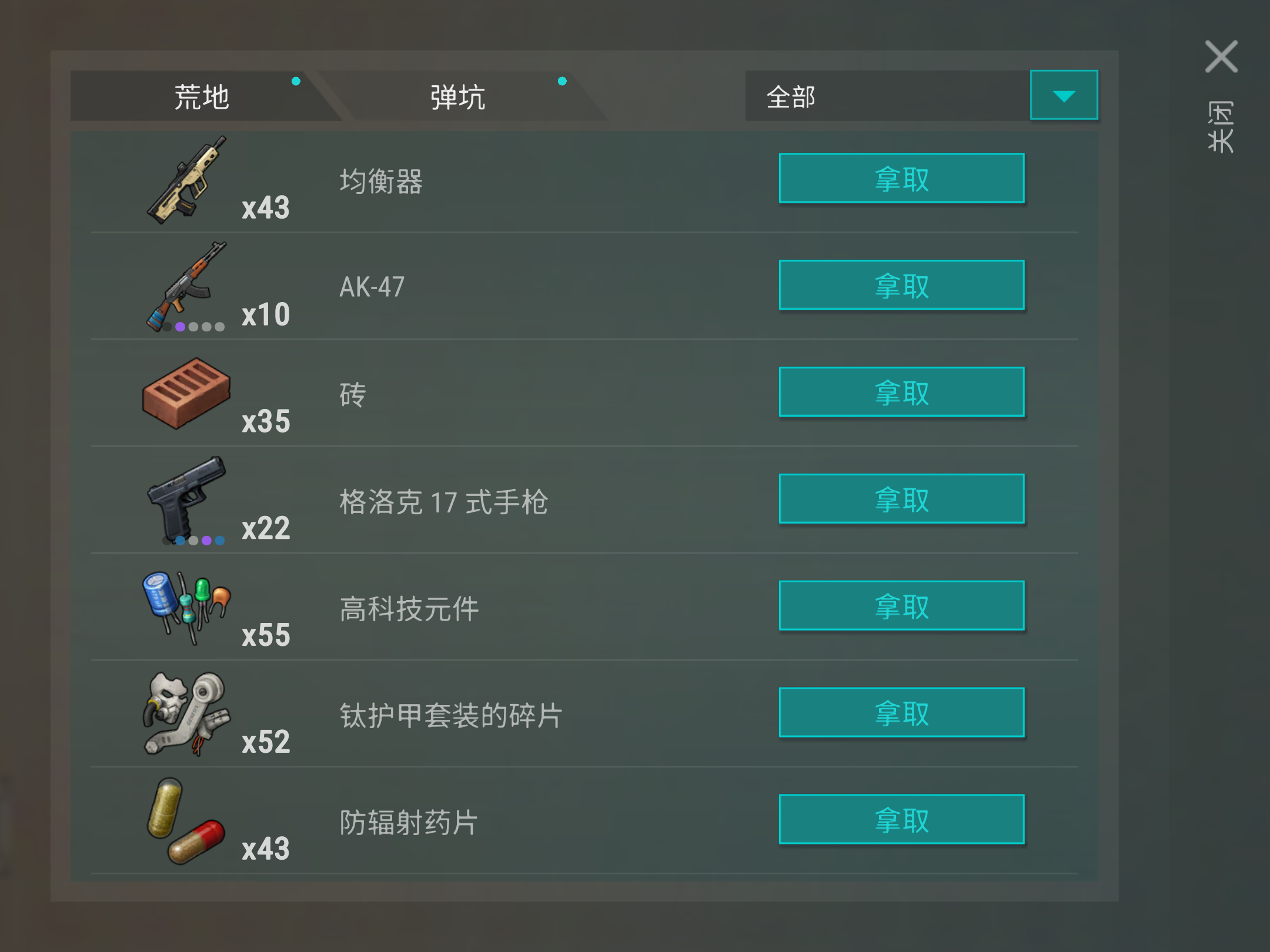1270x952 pixels.
Task: Select the anti-radiation pills icon
Action: click(186, 821)
